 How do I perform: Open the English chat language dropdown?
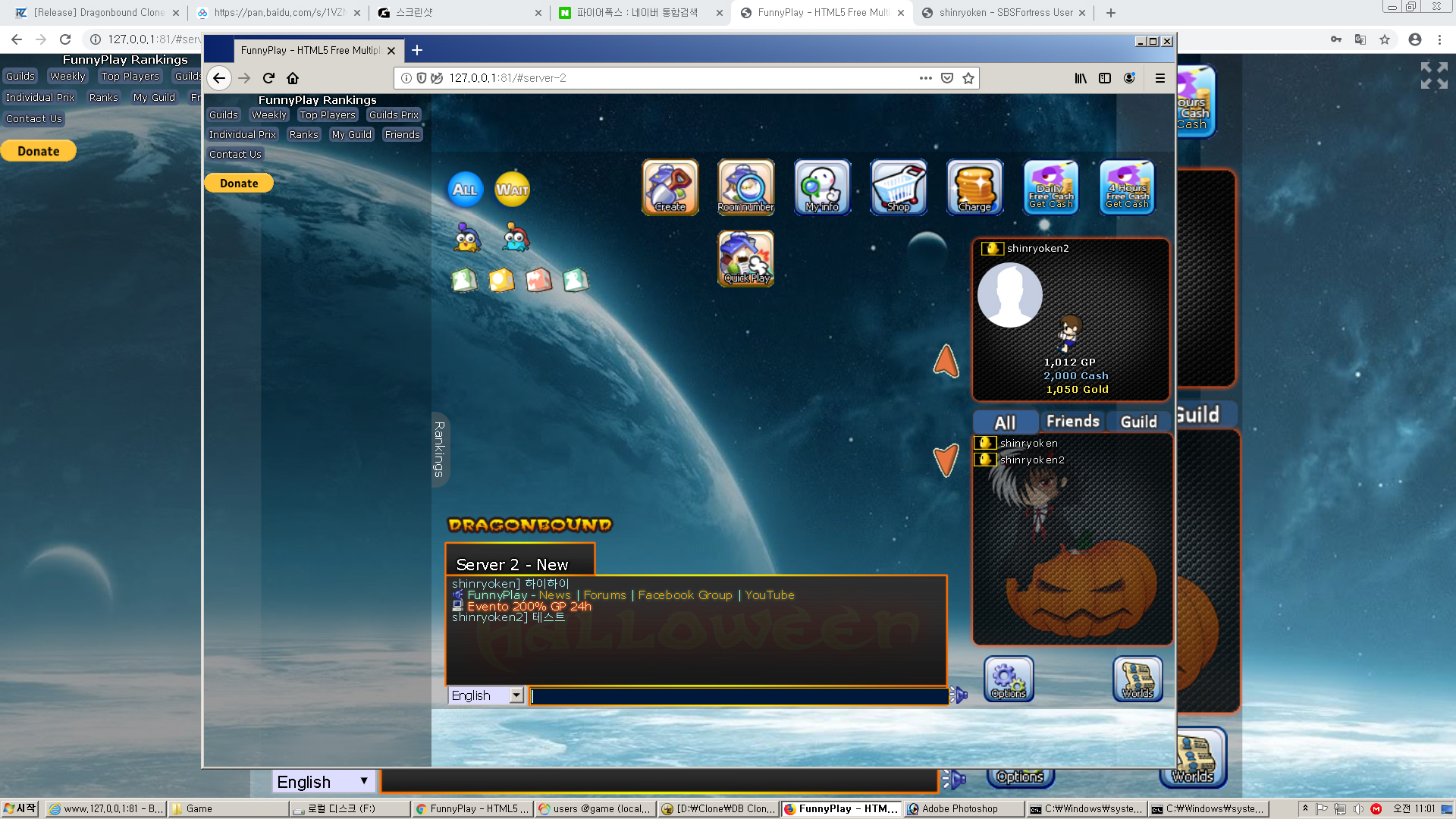[x=486, y=695]
